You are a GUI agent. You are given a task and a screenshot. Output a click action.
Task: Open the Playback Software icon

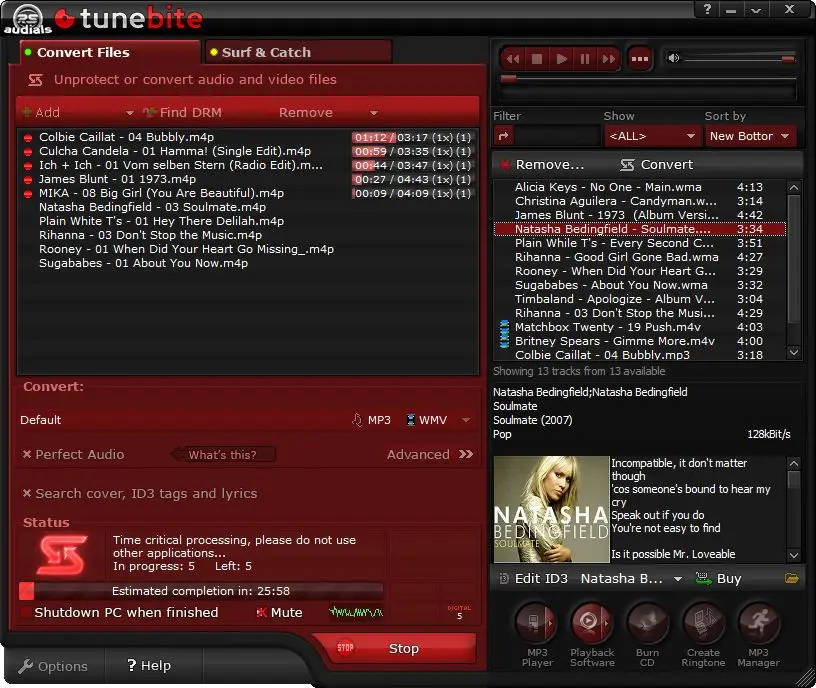click(x=591, y=622)
